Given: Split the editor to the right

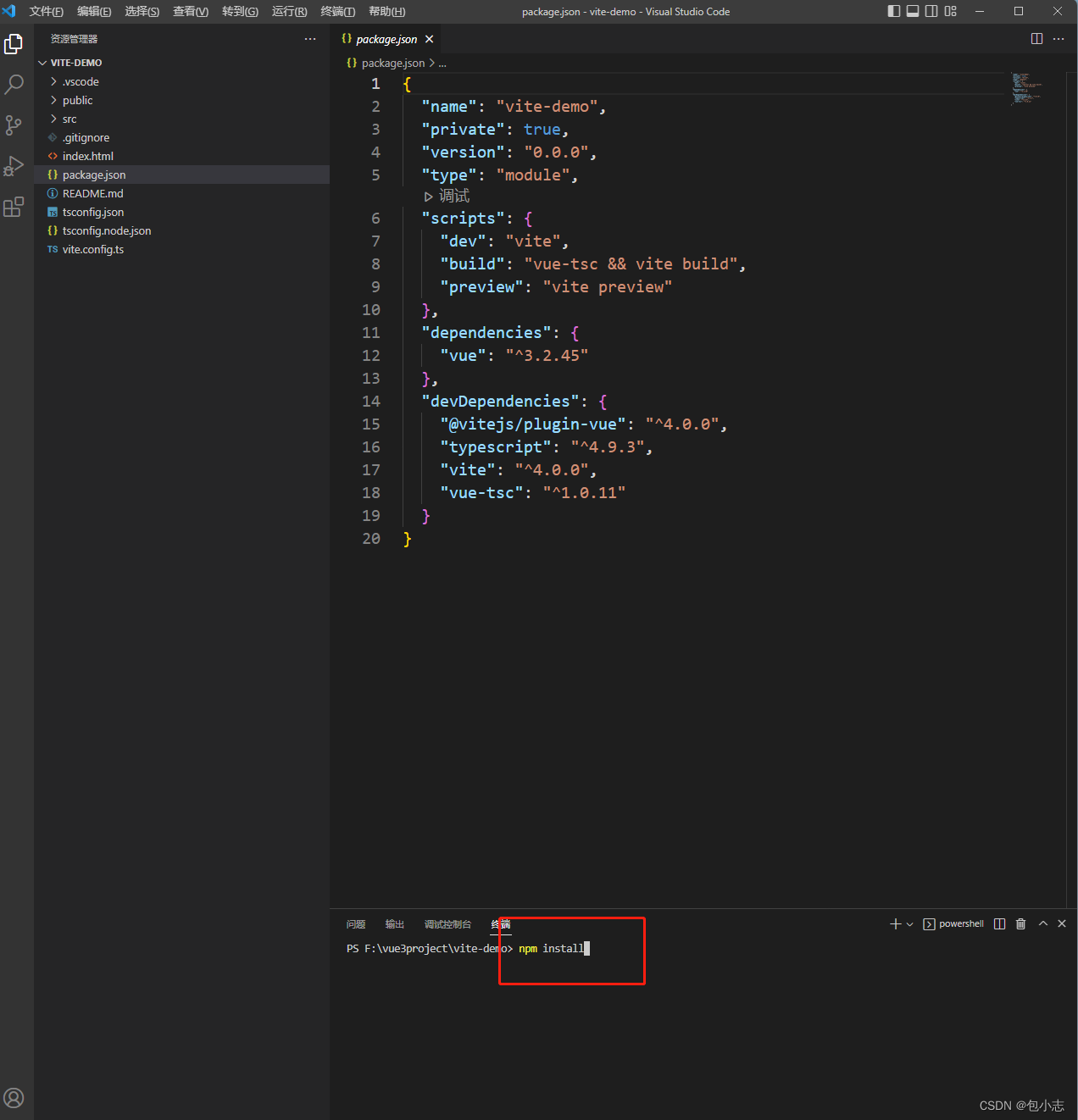Looking at the screenshot, I should click(x=1036, y=39).
